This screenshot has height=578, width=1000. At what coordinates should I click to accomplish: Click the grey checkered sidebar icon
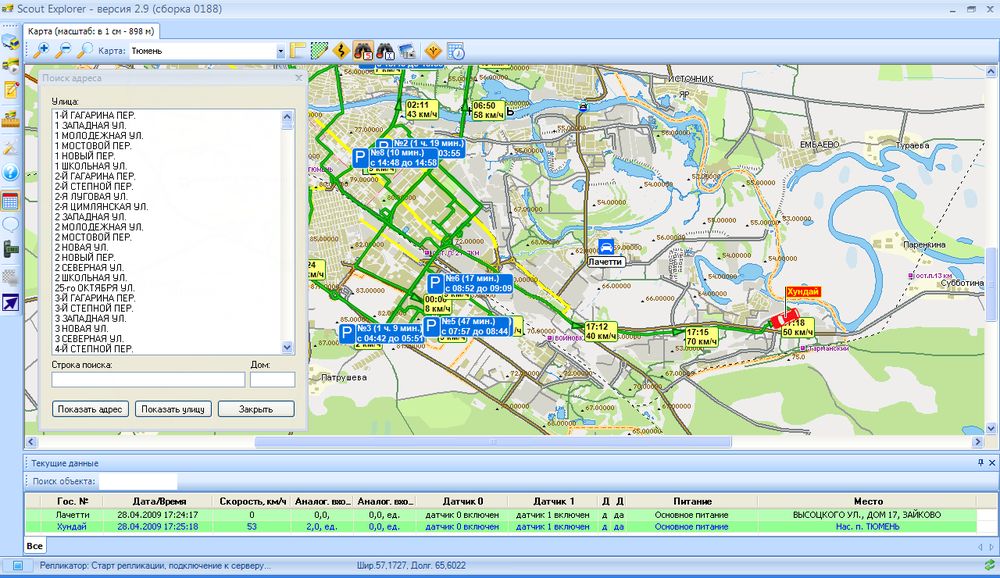click(11, 276)
